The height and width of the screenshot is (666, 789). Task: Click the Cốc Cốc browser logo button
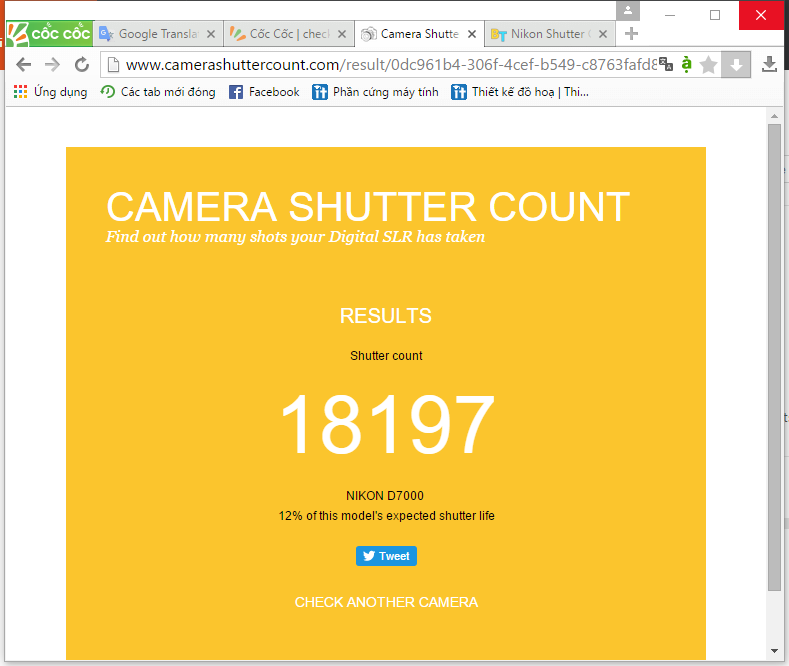[x=48, y=34]
